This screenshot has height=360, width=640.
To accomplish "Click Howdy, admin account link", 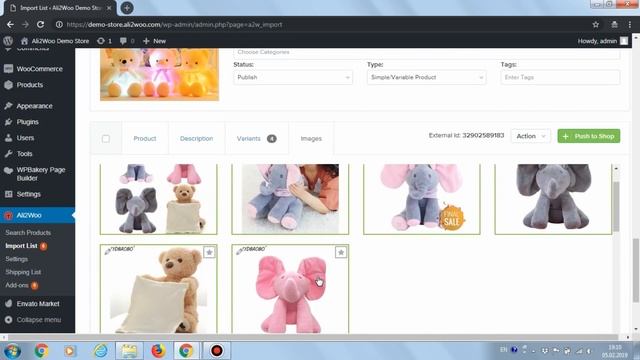I will click(603, 41).
